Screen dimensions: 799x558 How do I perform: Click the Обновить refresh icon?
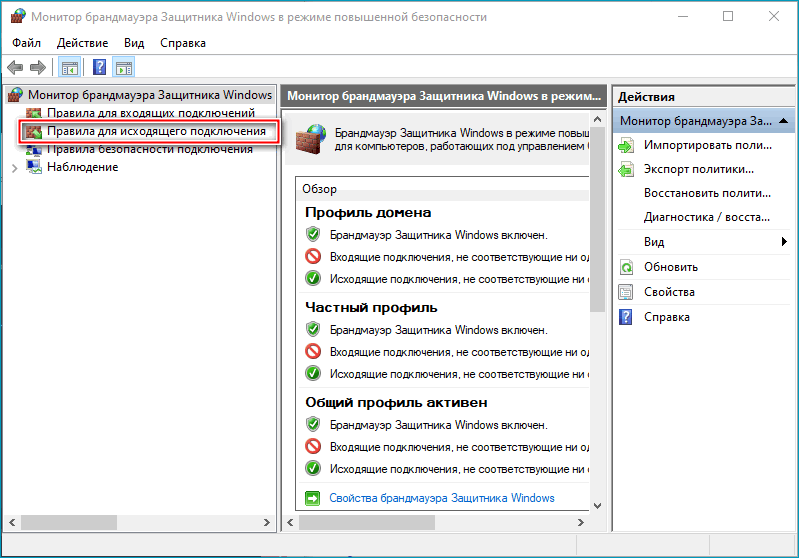(x=626, y=267)
